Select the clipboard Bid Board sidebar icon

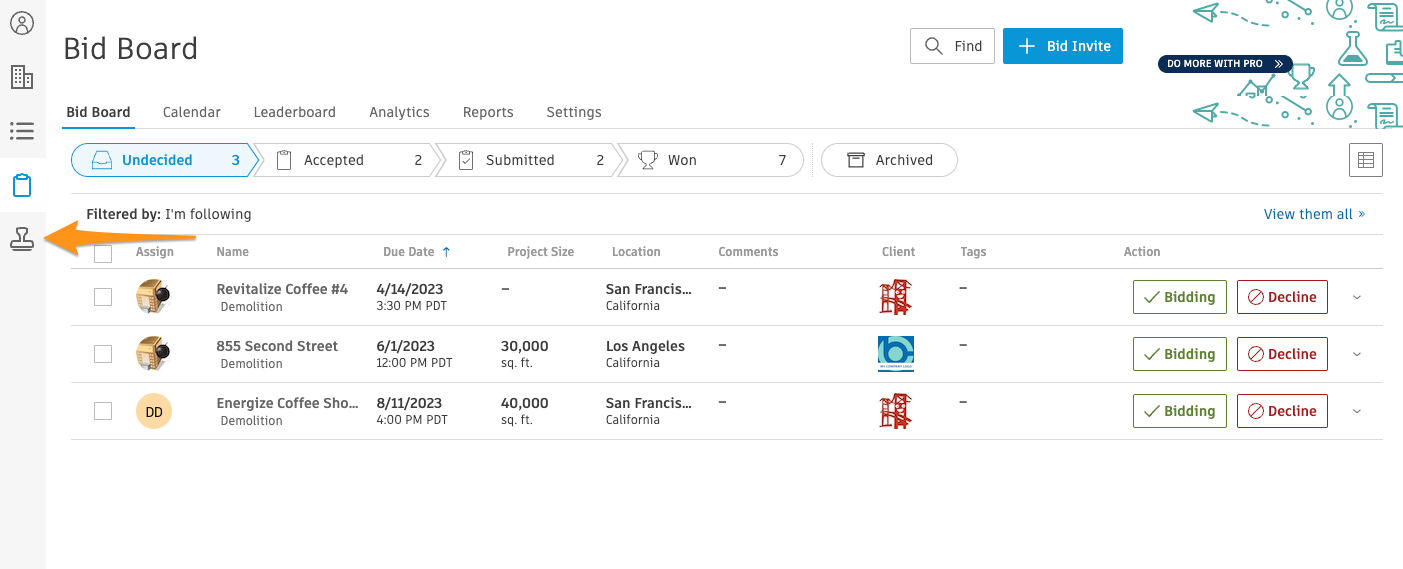click(x=21, y=185)
